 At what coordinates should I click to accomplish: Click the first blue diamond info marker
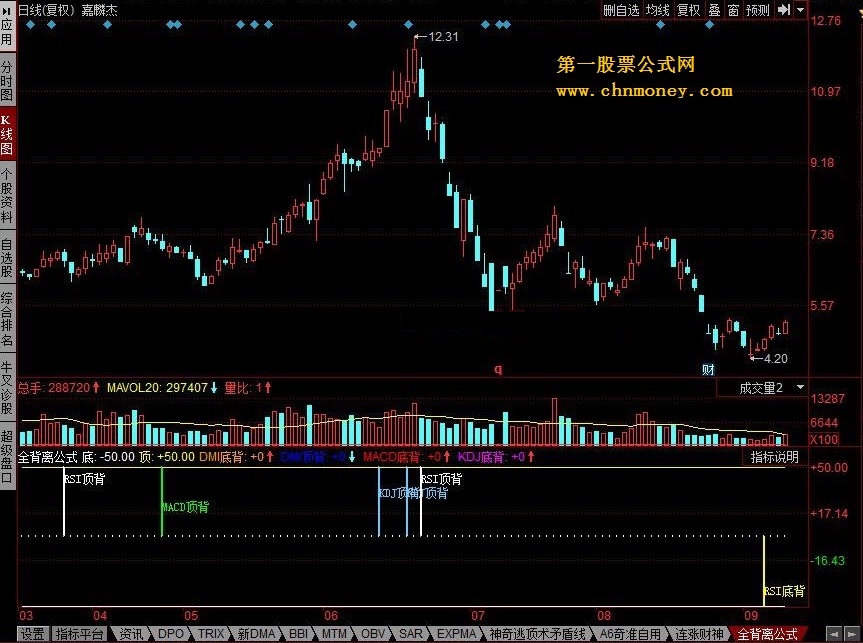point(30,24)
